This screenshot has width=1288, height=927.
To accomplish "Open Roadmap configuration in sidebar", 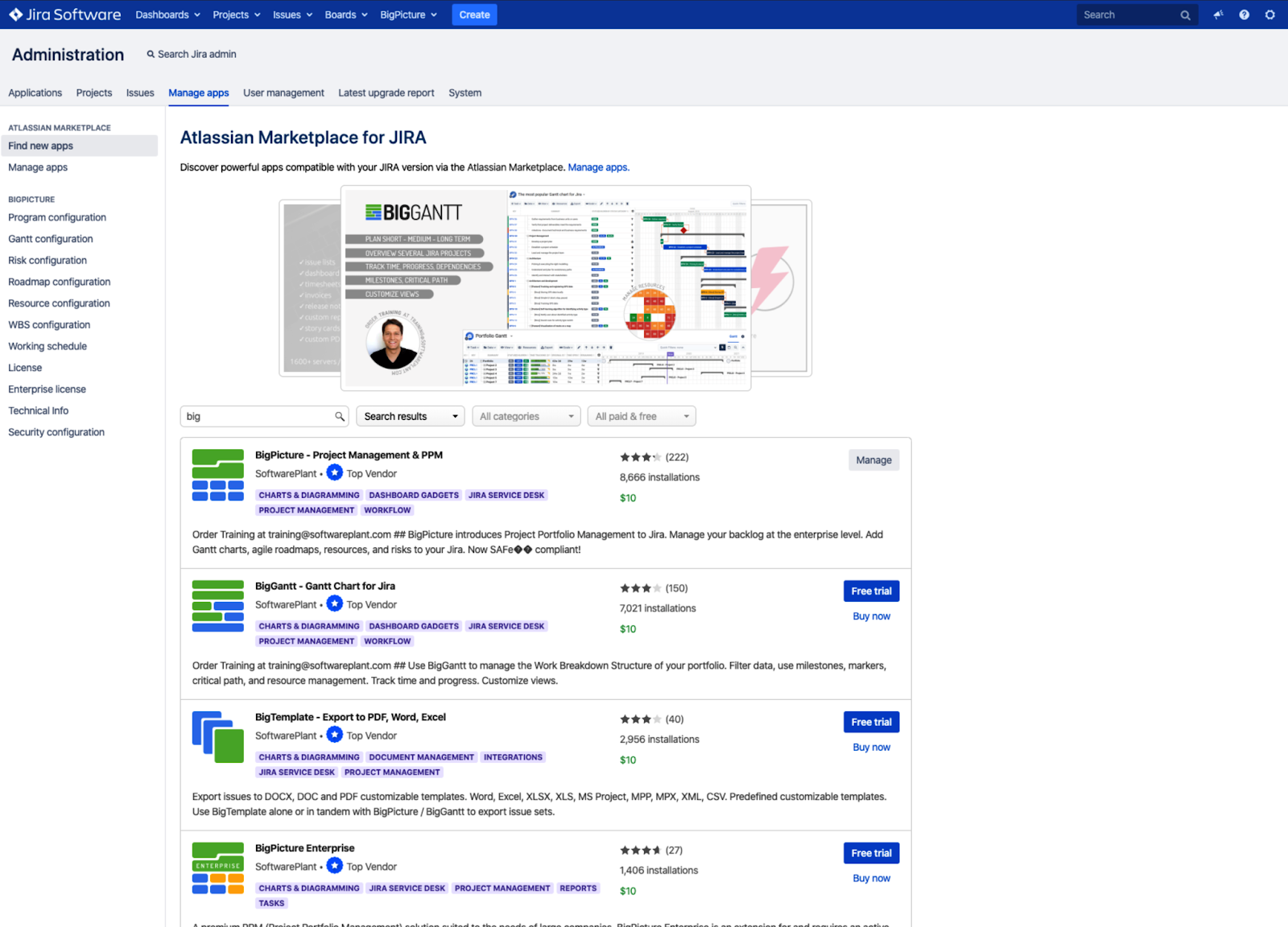I will (60, 282).
